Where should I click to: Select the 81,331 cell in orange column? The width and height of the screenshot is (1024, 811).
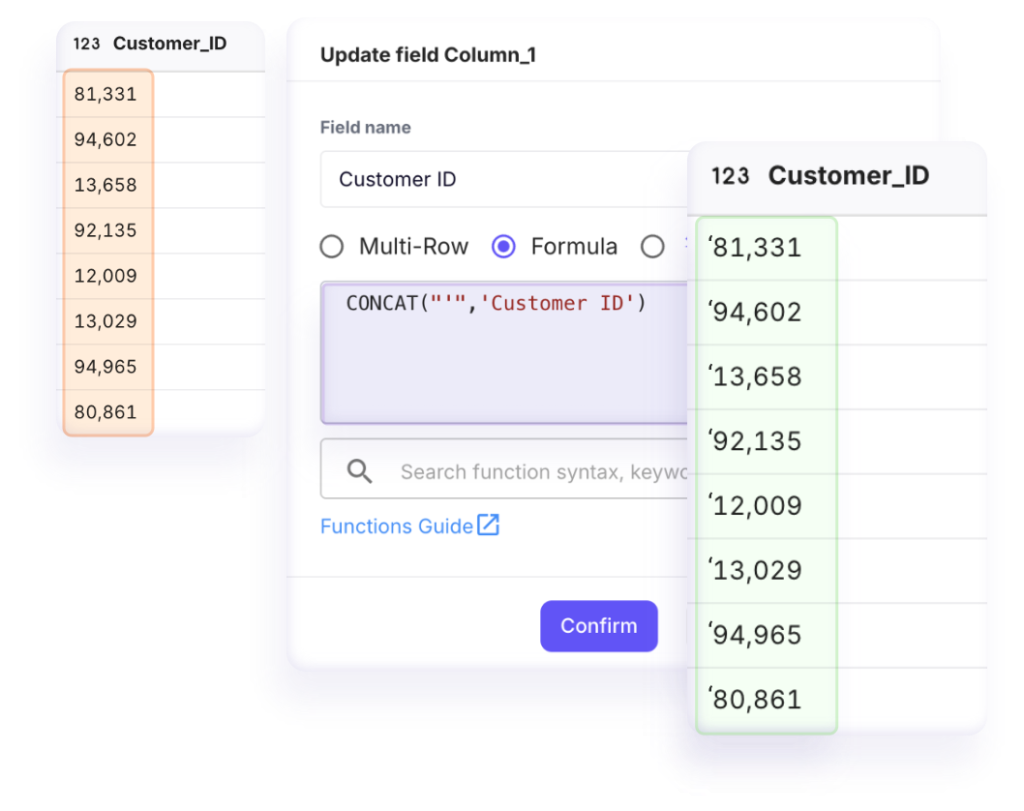click(x=108, y=94)
